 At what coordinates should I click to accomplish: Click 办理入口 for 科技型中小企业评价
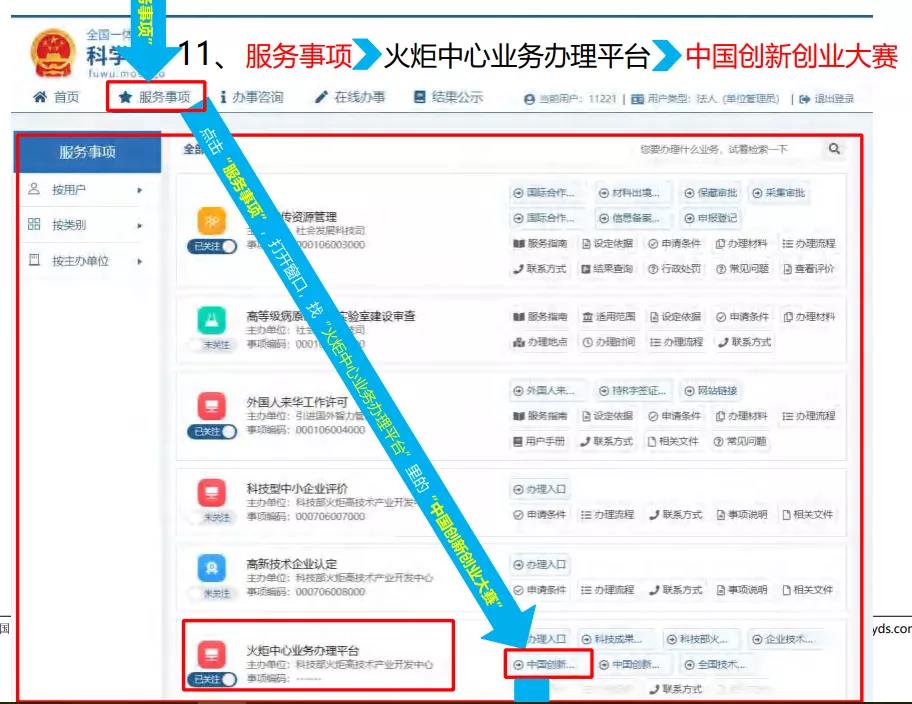pyautogui.click(x=540, y=489)
